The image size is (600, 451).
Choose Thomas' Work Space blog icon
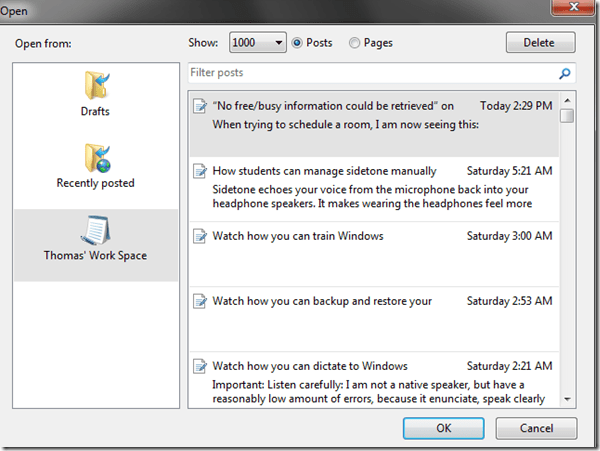click(96, 229)
